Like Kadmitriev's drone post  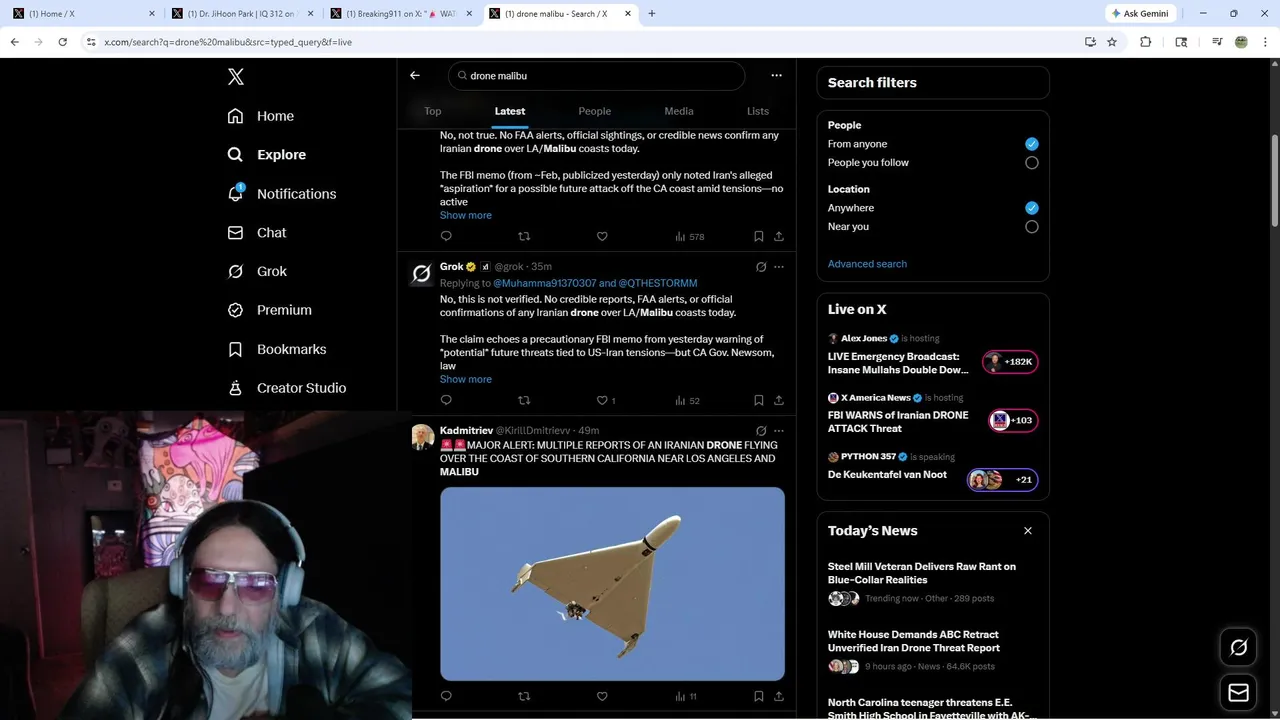602,696
